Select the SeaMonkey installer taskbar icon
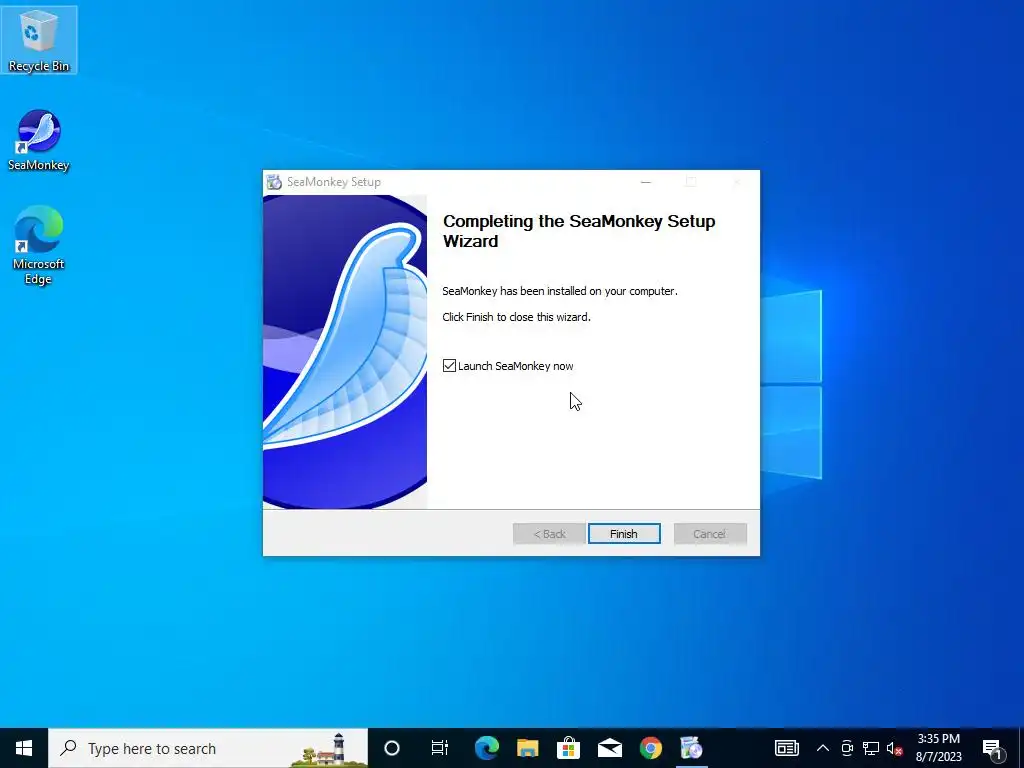This screenshot has width=1024, height=768. click(691, 748)
